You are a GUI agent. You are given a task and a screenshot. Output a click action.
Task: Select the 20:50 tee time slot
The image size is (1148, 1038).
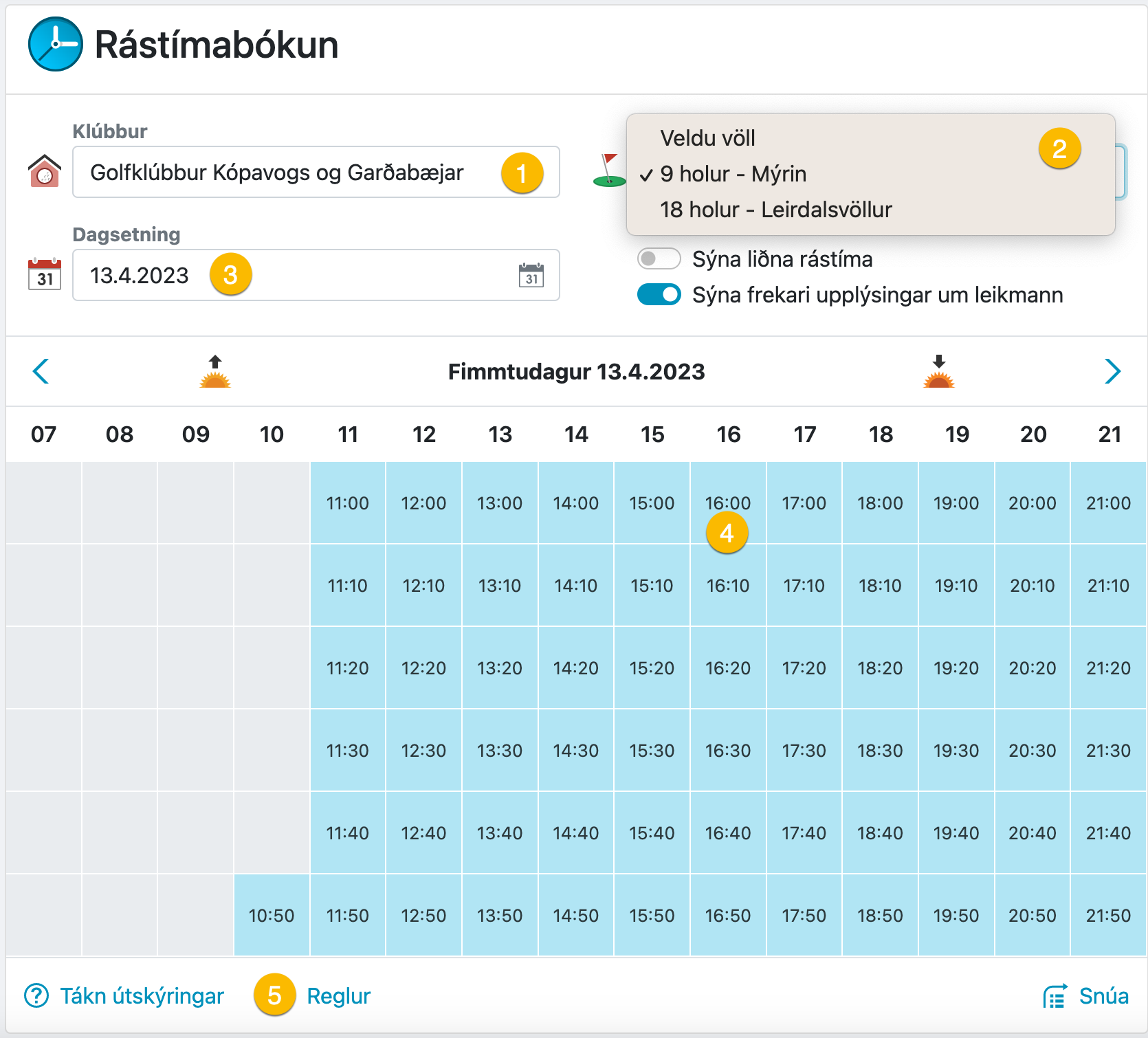[1033, 916]
